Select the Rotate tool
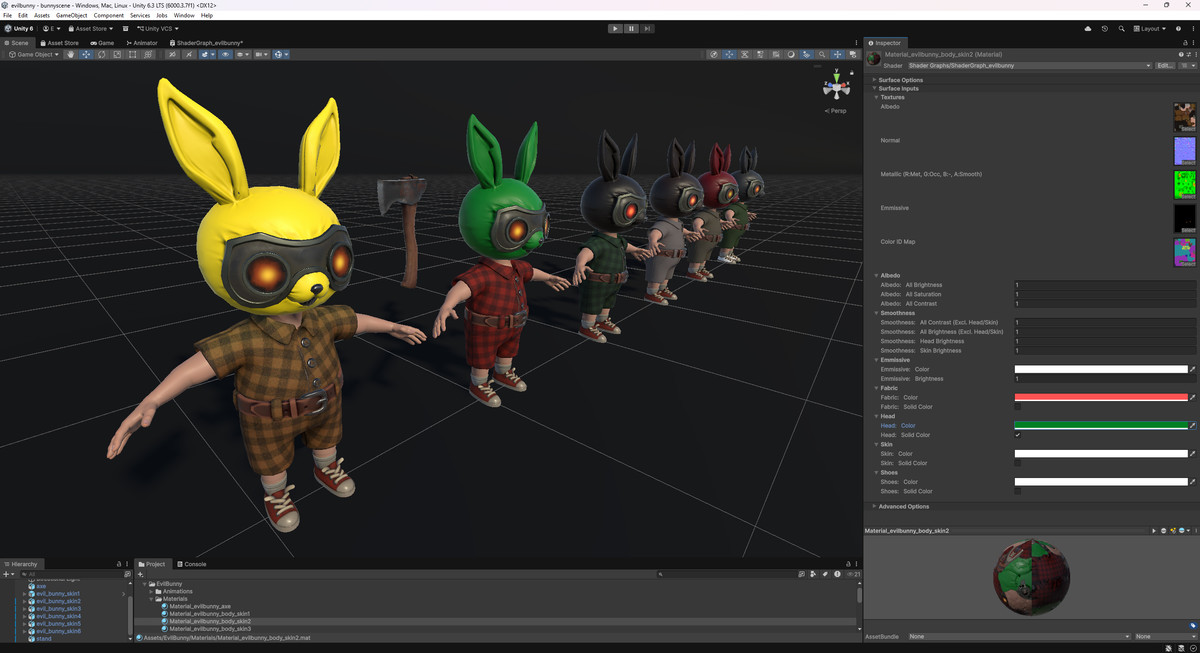The image size is (1200, 653). (102, 54)
